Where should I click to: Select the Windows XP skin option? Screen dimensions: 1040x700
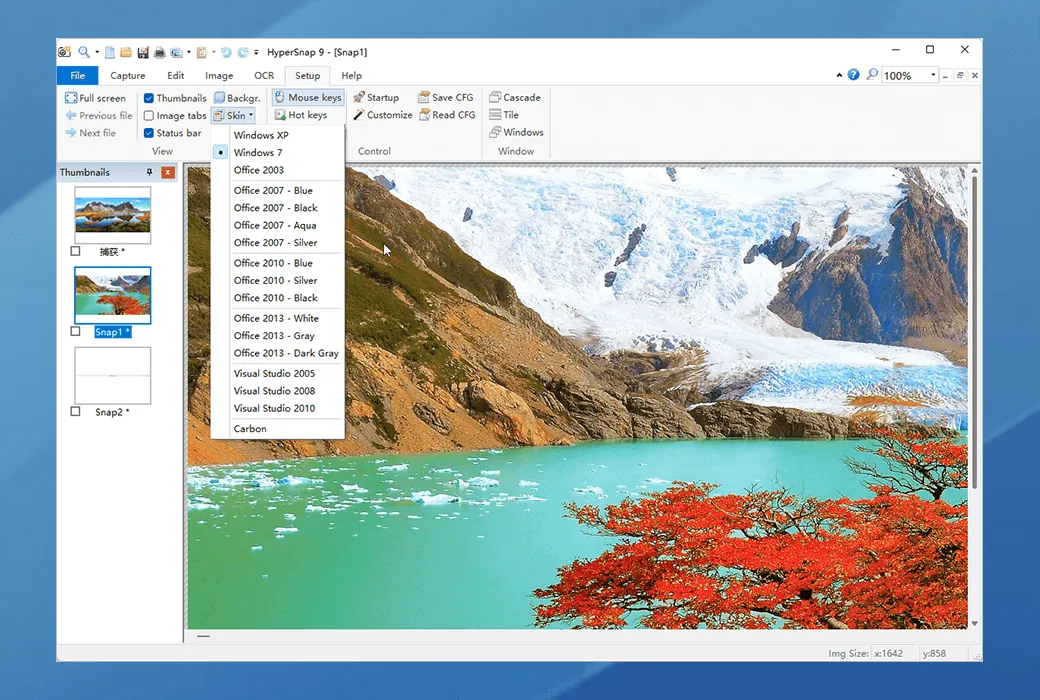259,134
